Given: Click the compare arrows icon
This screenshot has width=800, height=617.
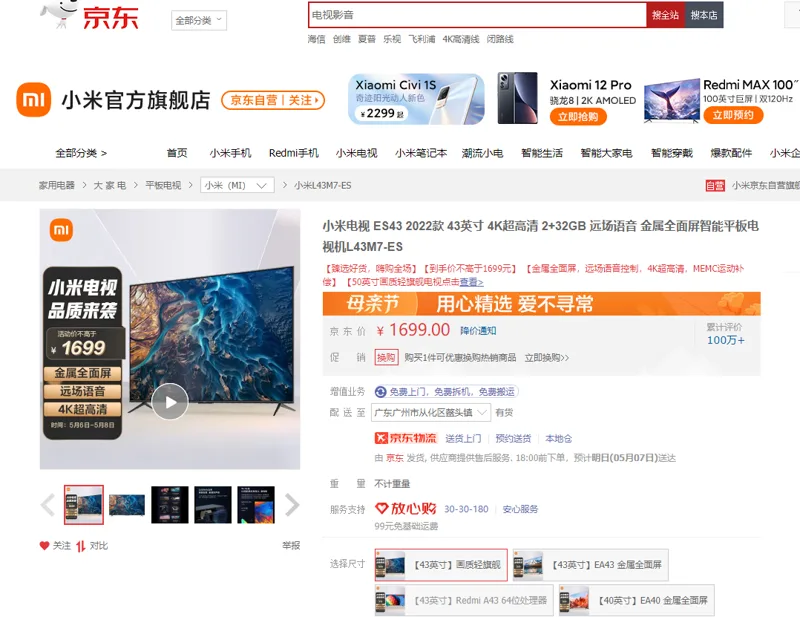Looking at the screenshot, I should [81, 546].
